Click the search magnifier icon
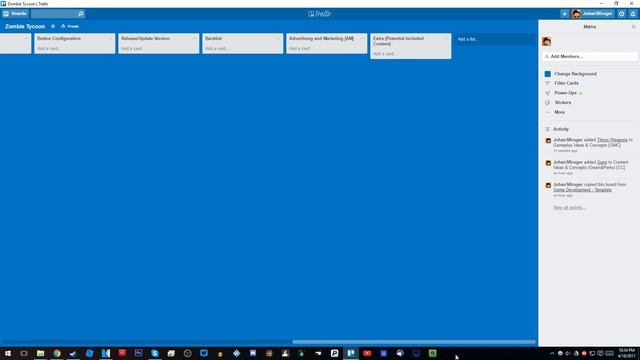 [81, 13]
